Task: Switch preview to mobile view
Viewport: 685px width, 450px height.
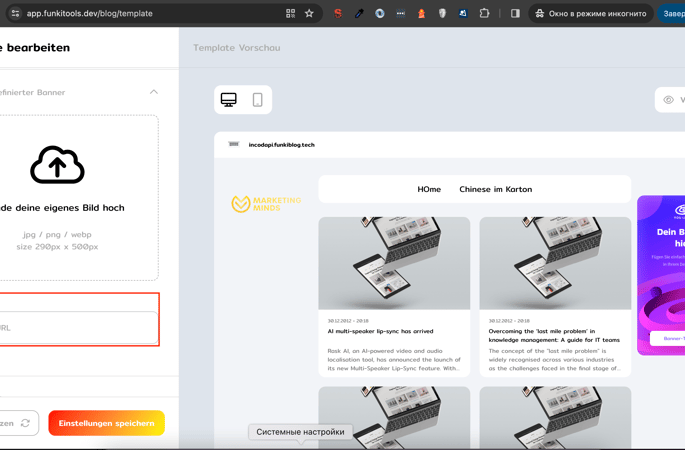Action: (257, 100)
